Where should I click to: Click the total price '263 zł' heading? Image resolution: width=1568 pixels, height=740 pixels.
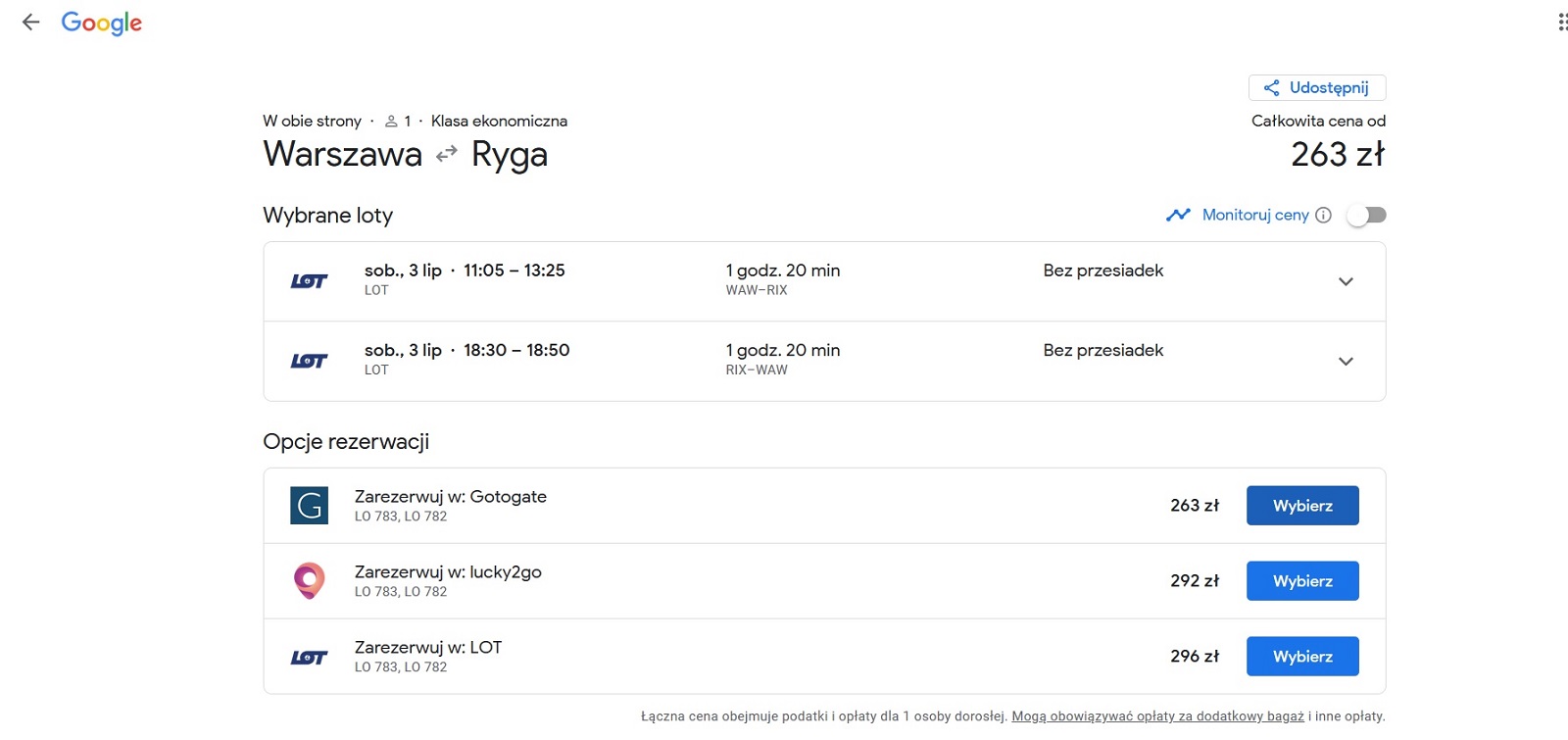[x=1338, y=154]
